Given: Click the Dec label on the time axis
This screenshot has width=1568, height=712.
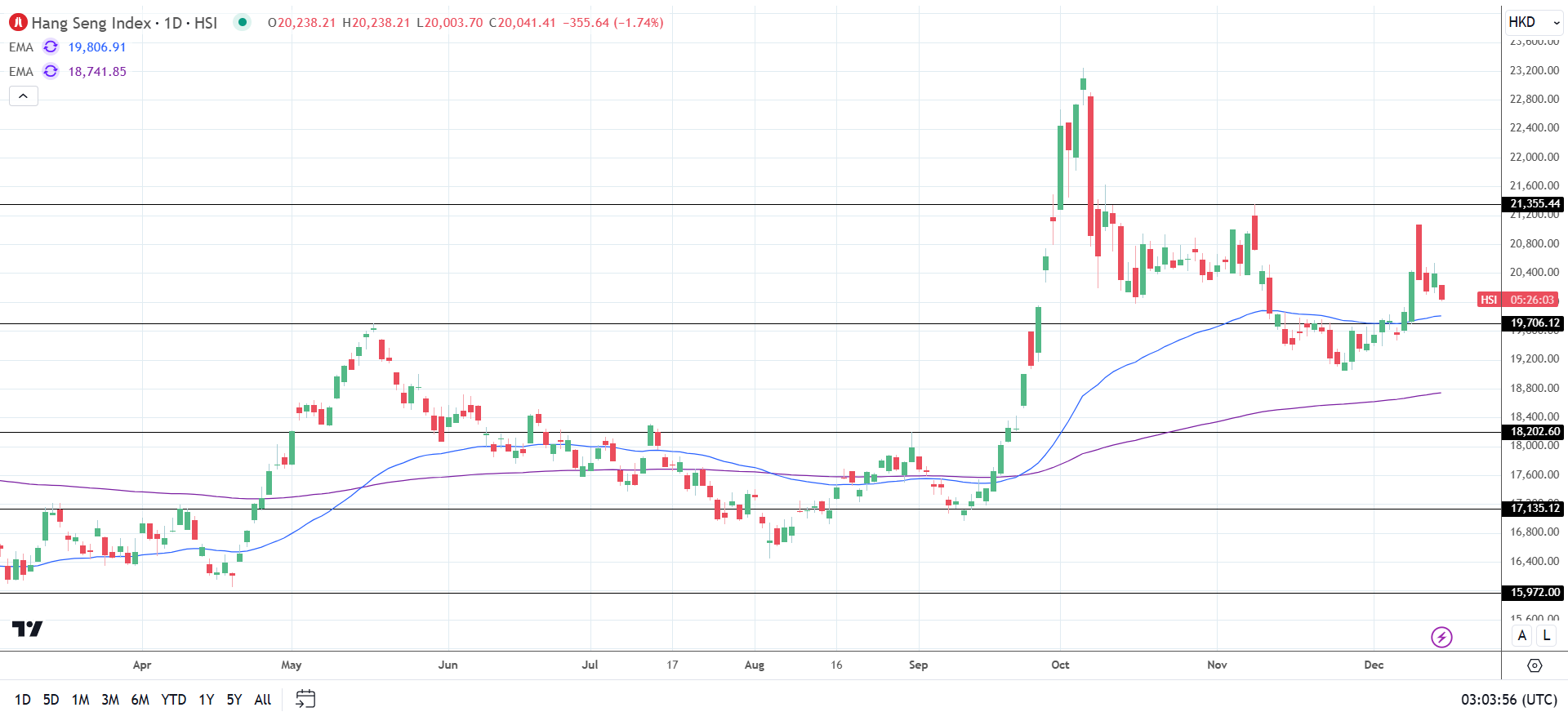Looking at the screenshot, I should [x=1374, y=665].
